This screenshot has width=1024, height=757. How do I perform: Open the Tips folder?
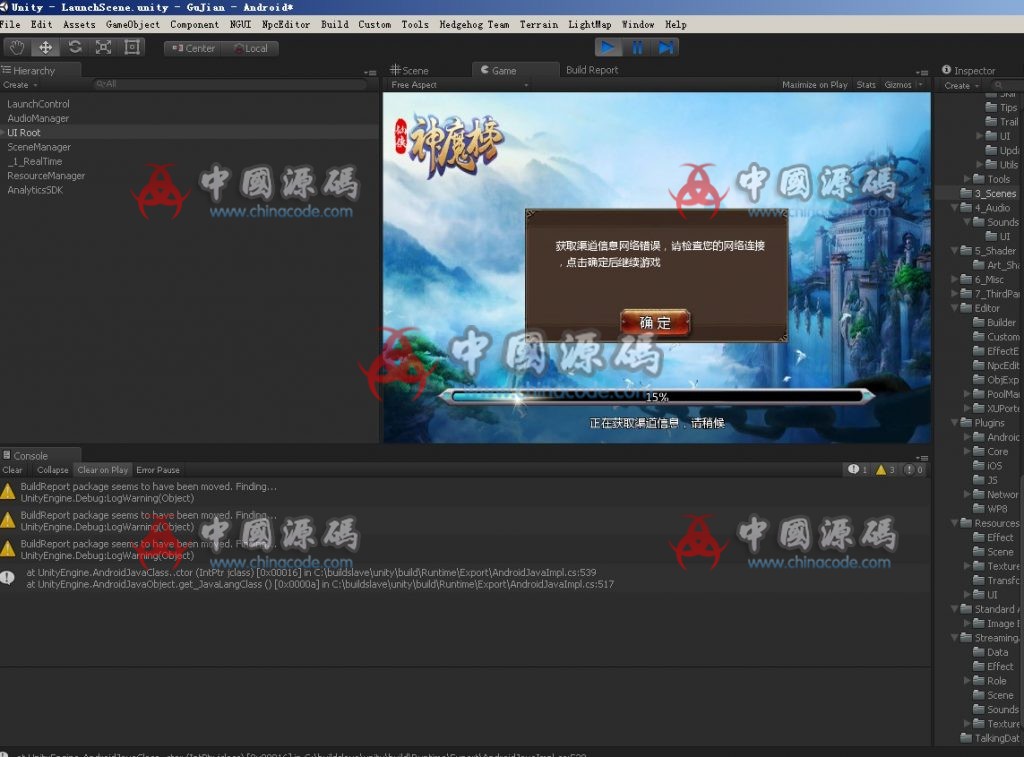tap(1000, 108)
